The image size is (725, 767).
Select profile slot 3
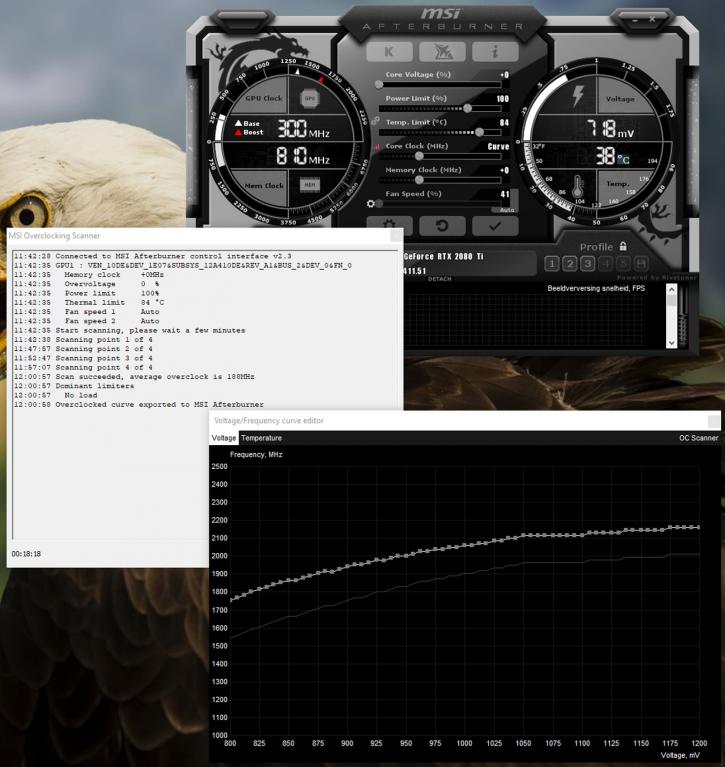point(587,263)
